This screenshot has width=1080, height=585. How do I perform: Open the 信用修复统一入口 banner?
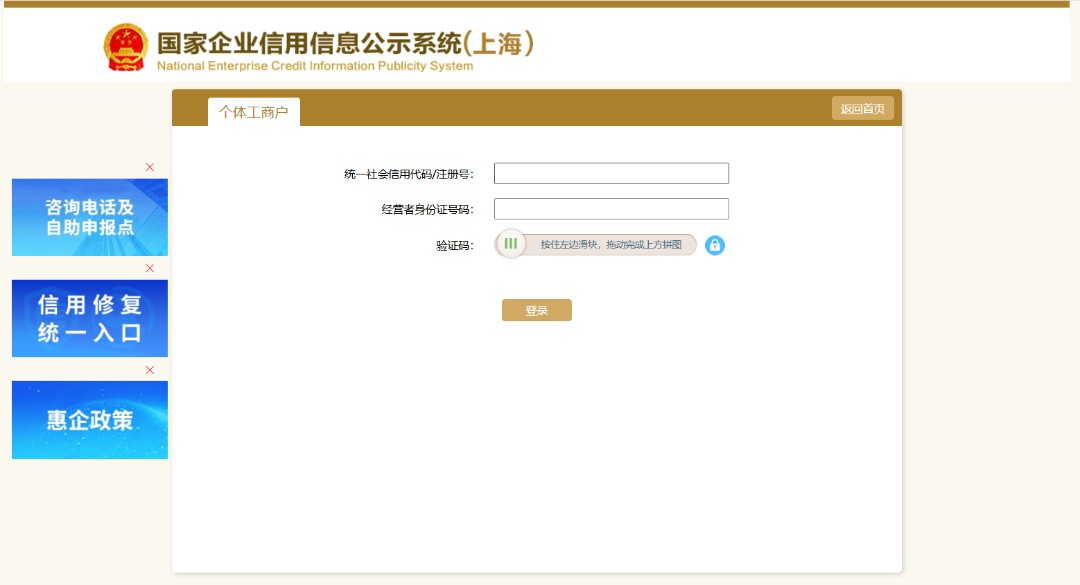(90, 318)
